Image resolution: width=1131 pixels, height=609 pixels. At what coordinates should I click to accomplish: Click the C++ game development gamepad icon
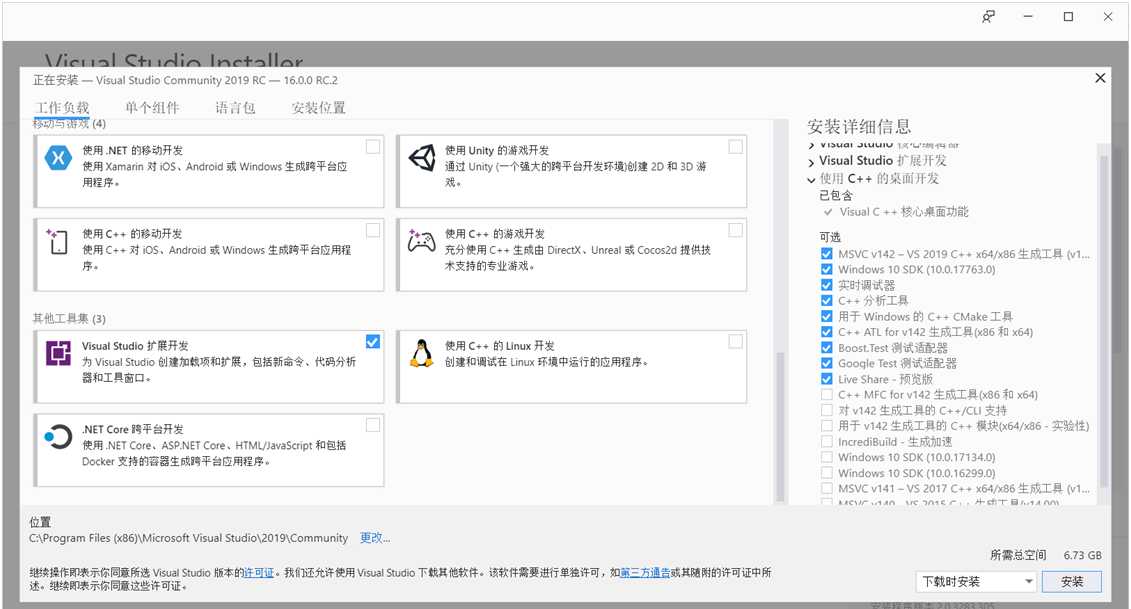coord(422,241)
